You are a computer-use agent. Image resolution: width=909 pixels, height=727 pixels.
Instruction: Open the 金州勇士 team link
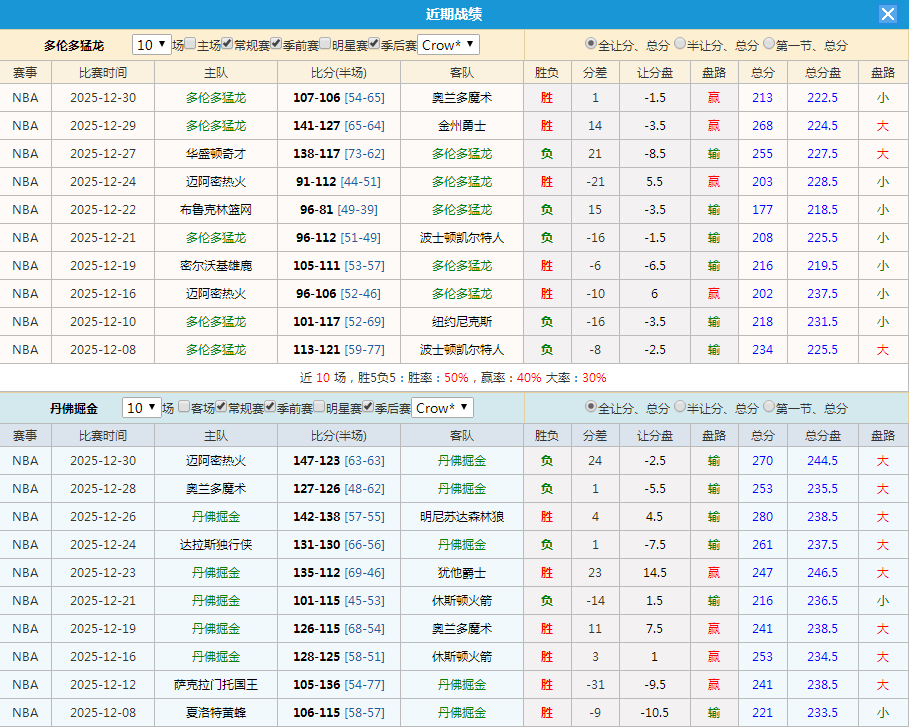coord(460,125)
